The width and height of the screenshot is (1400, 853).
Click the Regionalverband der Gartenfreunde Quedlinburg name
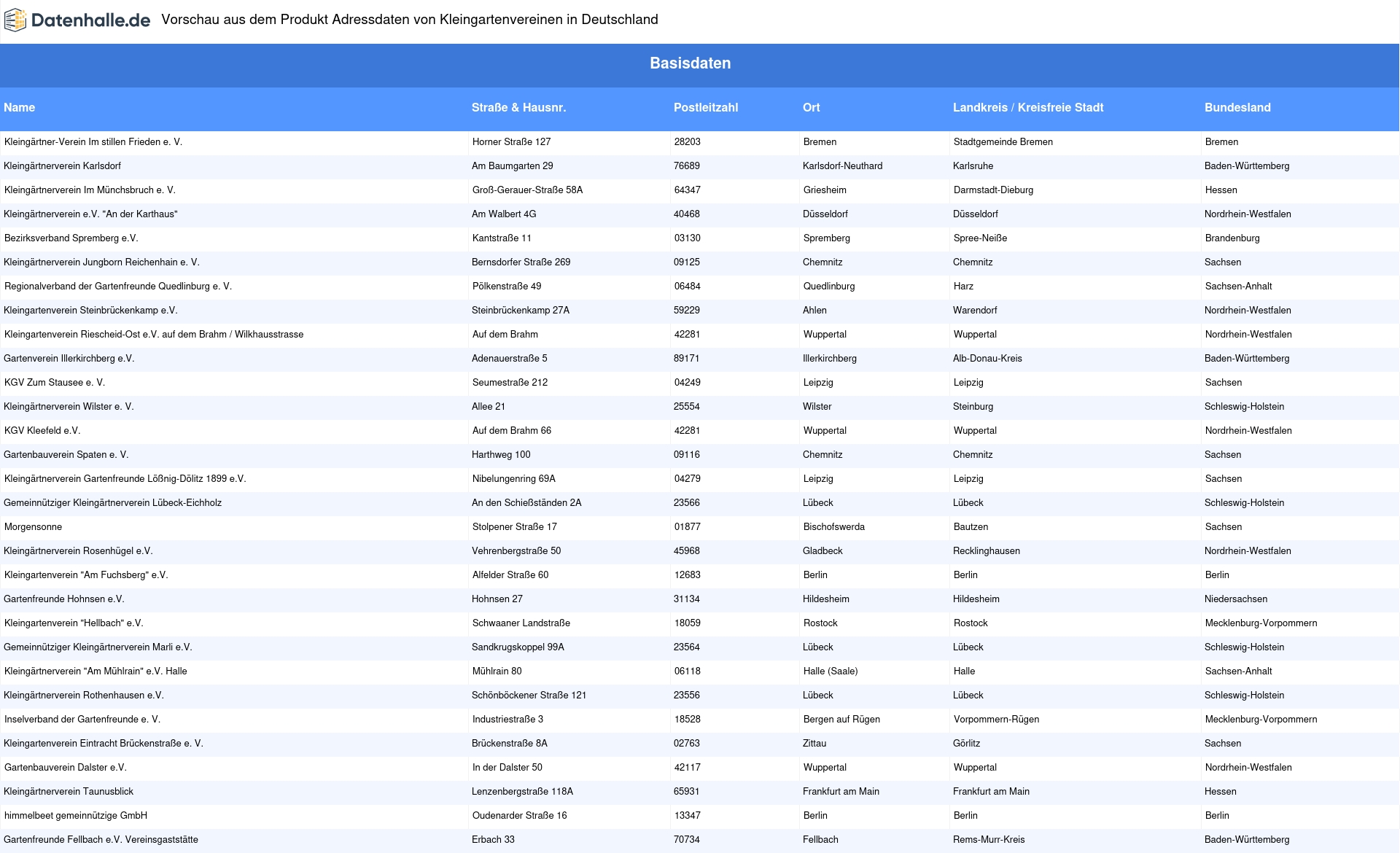(x=118, y=287)
